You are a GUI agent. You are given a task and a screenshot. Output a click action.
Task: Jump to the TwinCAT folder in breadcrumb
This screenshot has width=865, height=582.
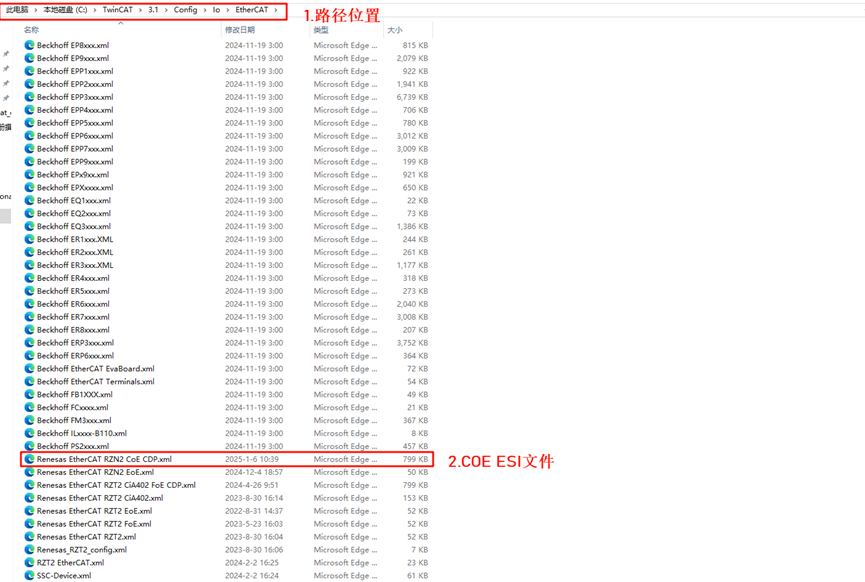[x=118, y=10]
